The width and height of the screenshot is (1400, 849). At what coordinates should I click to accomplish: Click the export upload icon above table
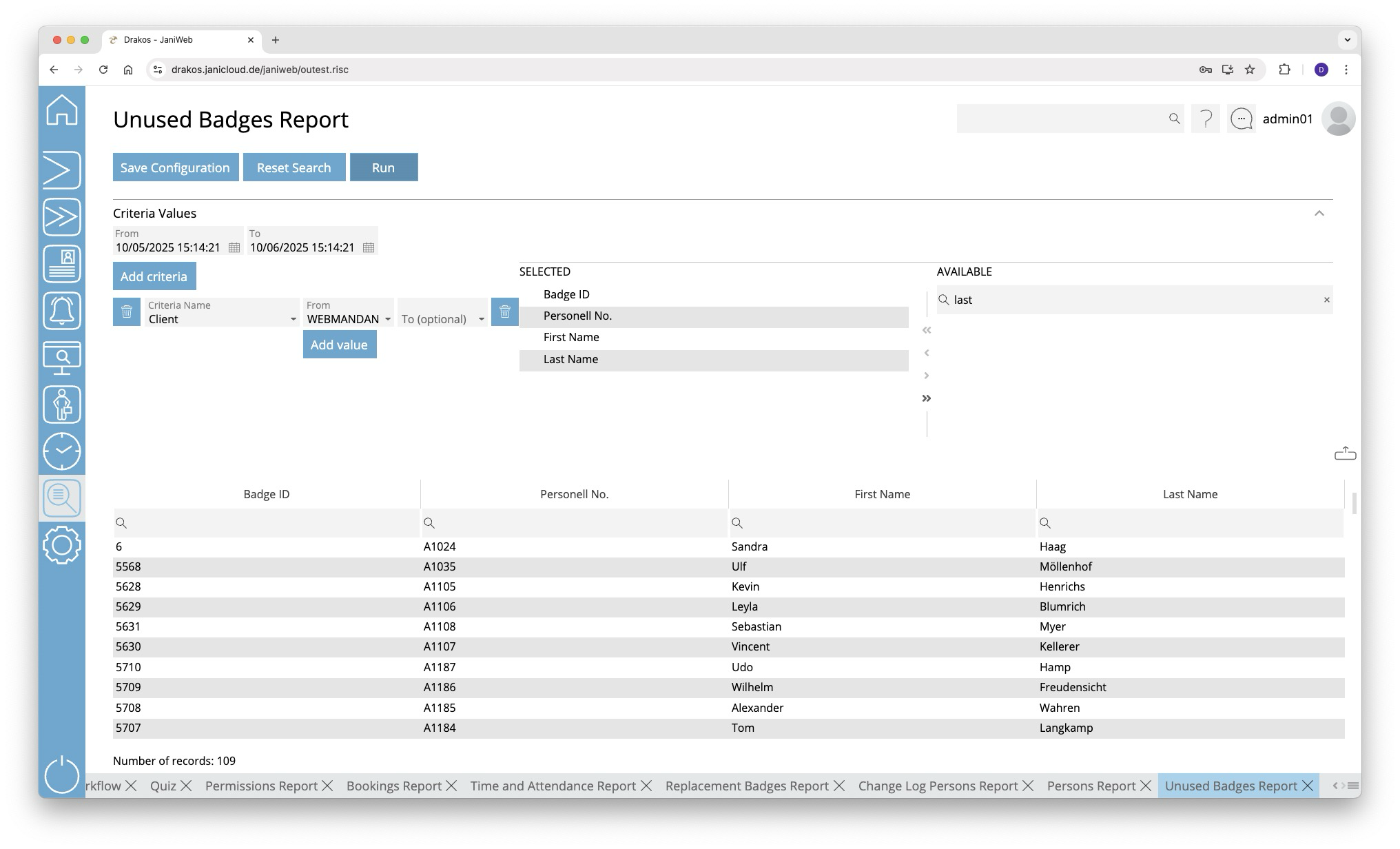[1345, 453]
